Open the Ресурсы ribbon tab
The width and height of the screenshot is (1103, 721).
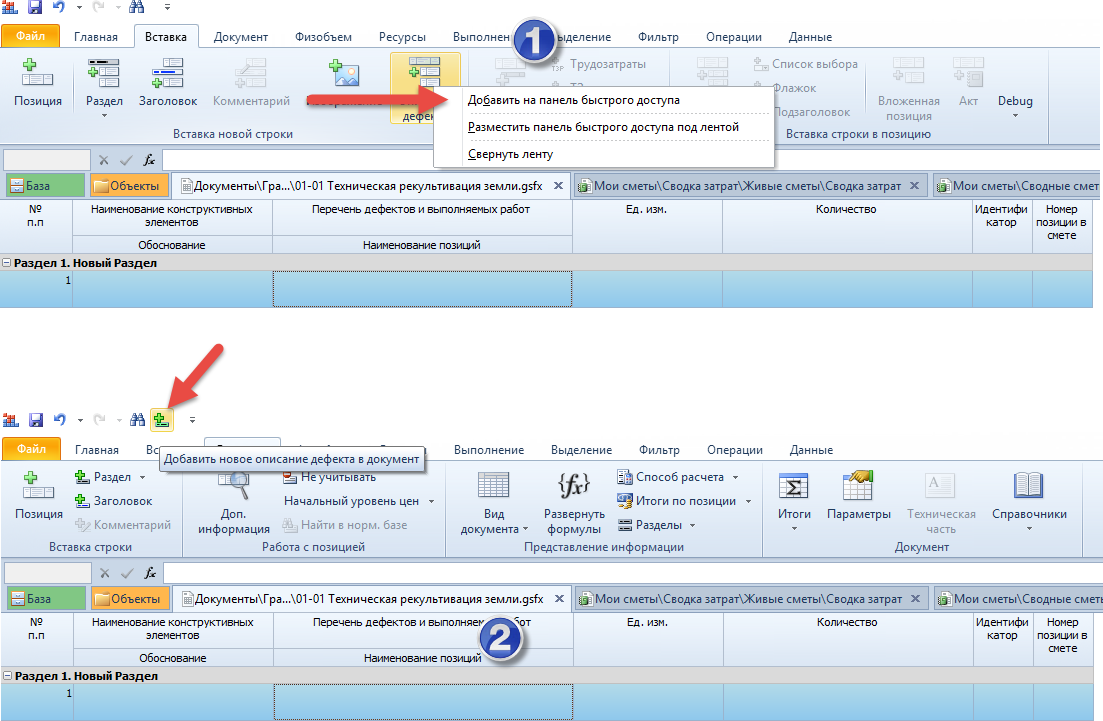pyautogui.click(x=402, y=37)
